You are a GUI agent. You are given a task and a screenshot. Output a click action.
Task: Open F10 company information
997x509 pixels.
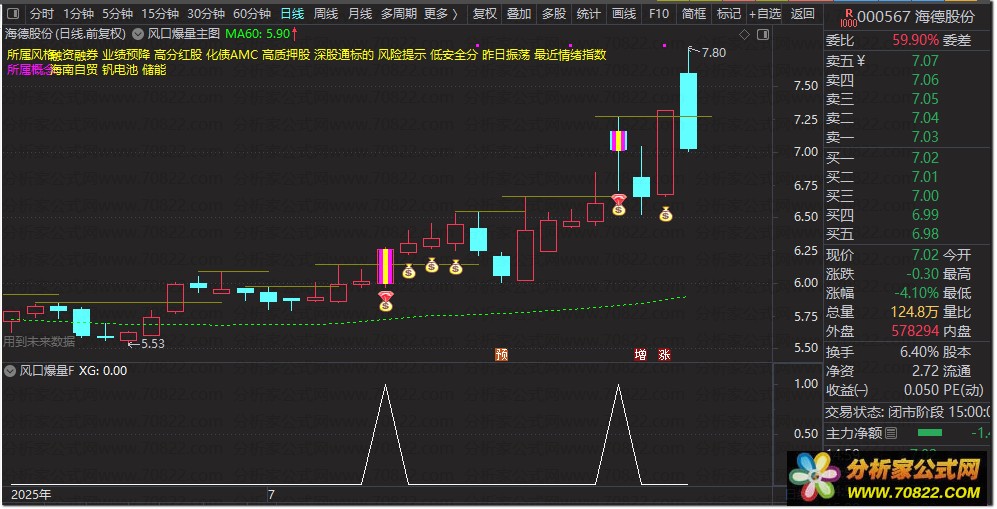coord(659,13)
